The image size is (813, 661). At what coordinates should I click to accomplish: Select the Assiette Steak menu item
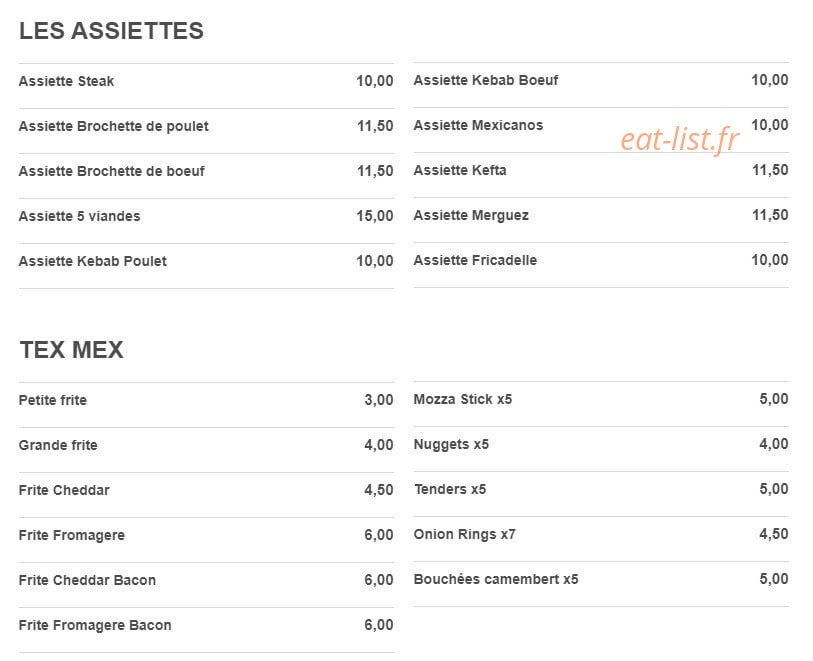(206, 81)
